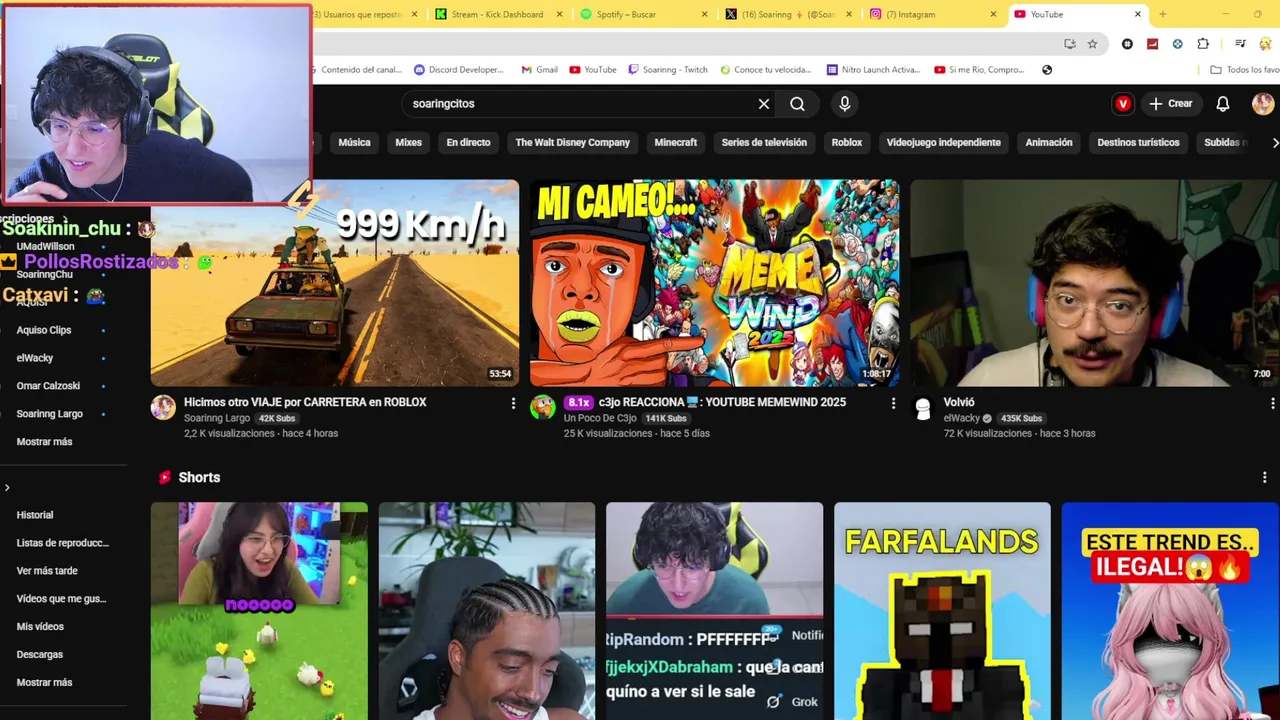Open the FARFALANDS short thumbnail
This screenshot has width=1280, height=720.
942,611
